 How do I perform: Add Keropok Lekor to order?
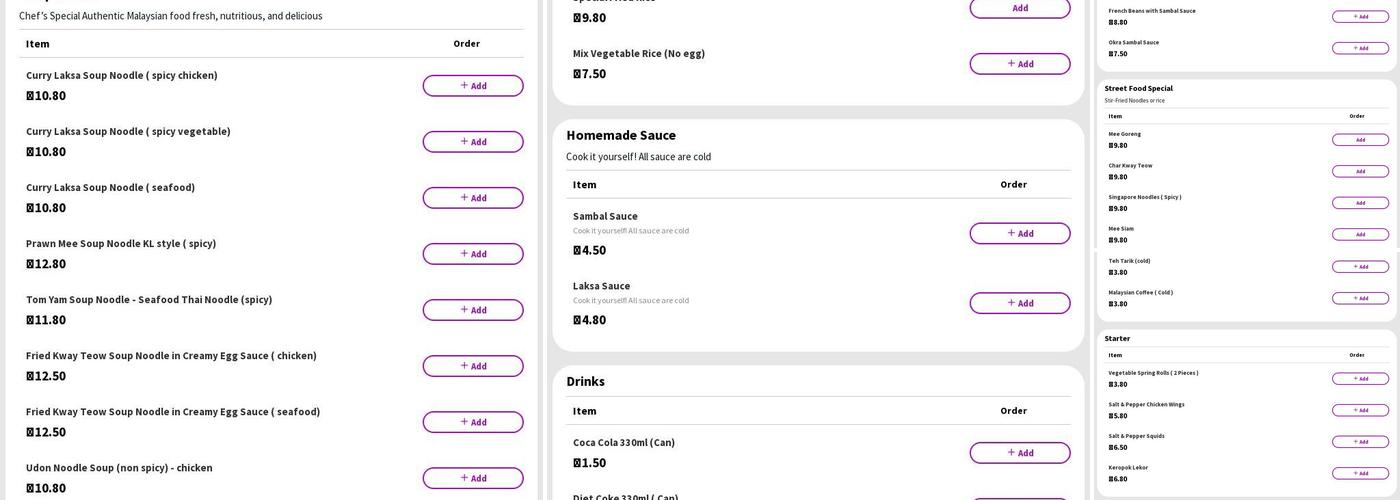coord(1360,473)
